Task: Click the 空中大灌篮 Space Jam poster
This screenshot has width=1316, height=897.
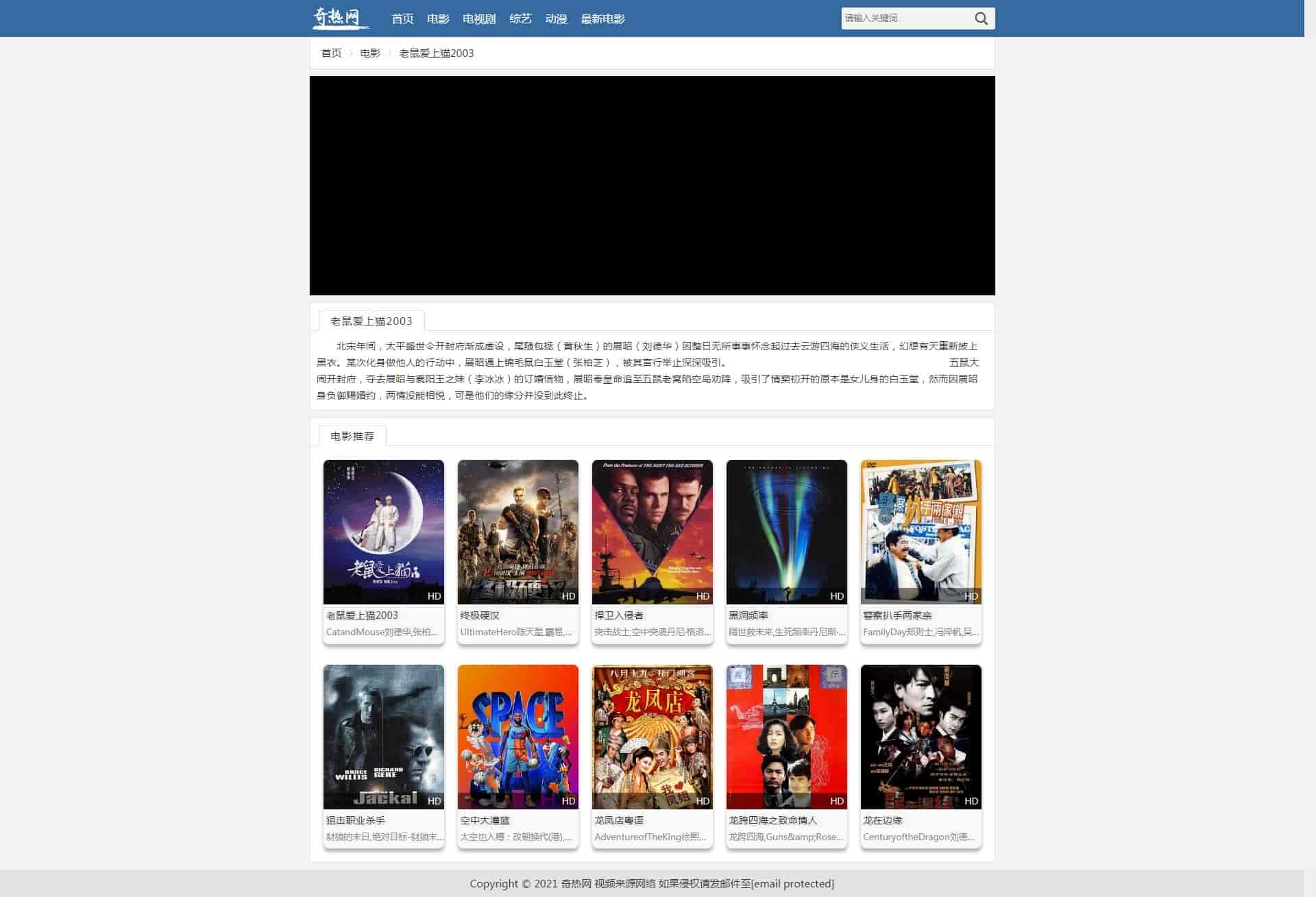Action: 517,737
